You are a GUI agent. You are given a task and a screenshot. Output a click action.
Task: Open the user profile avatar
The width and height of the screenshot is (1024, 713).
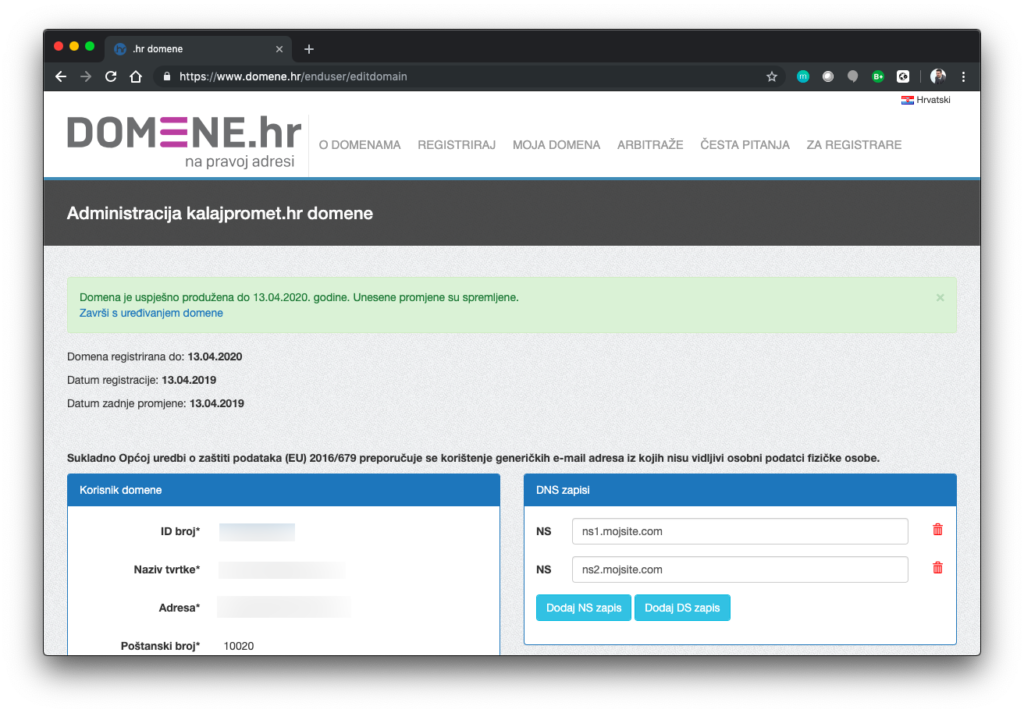pyautogui.click(x=938, y=76)
